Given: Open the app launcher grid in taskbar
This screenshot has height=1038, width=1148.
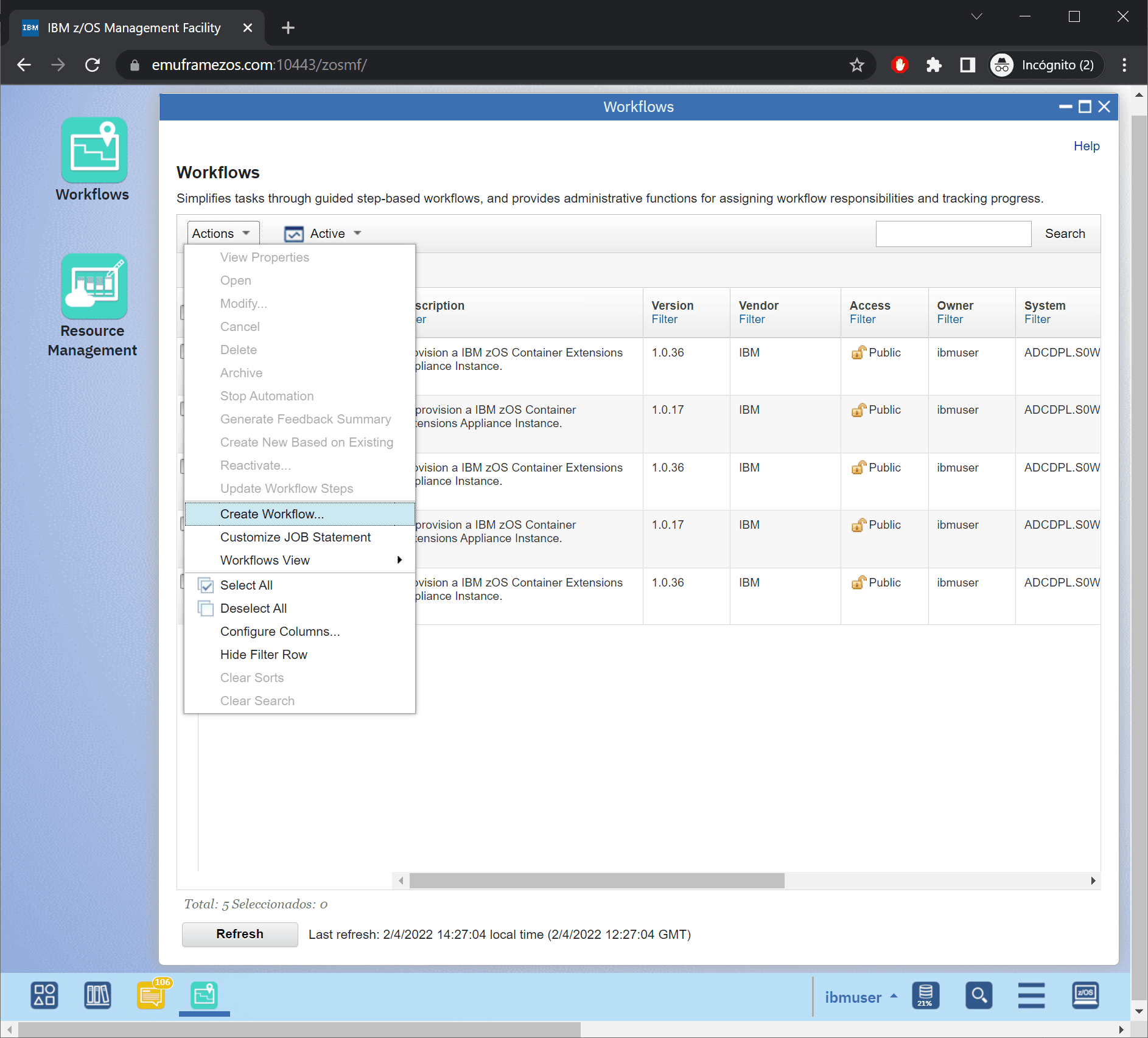Looking at the screenshot, I should tap(44, 996).
